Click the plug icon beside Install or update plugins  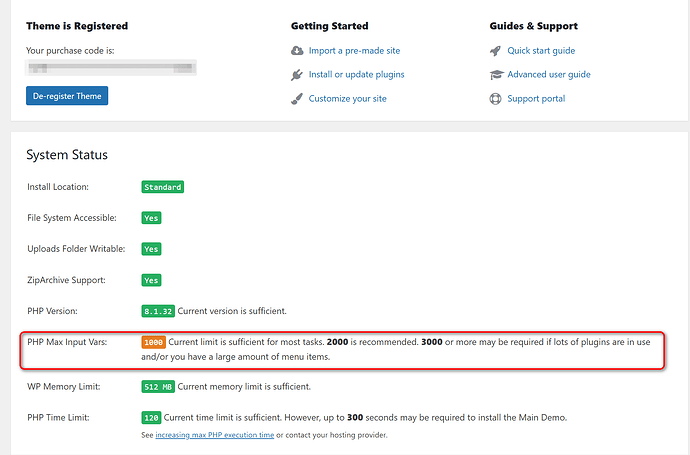click(297, 75)
